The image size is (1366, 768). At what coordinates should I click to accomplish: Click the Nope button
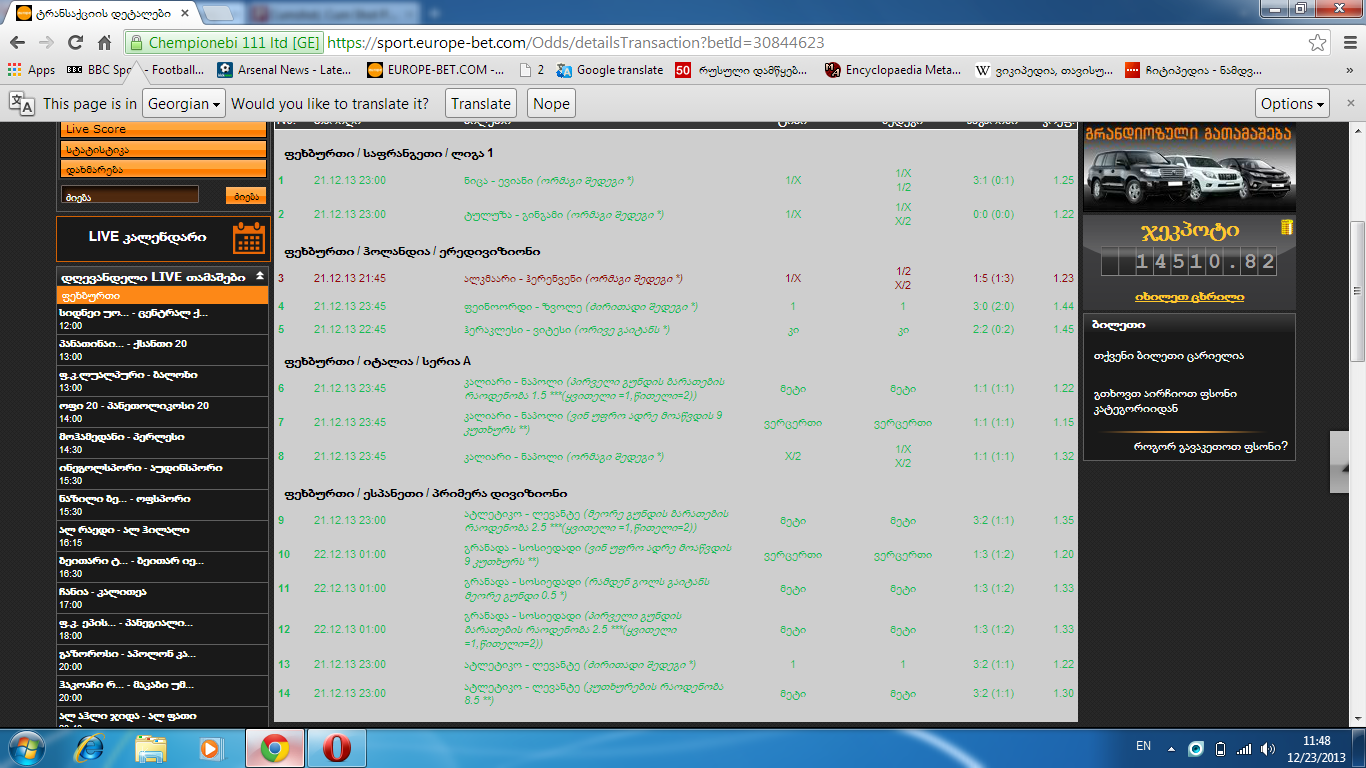pos(551,103)
